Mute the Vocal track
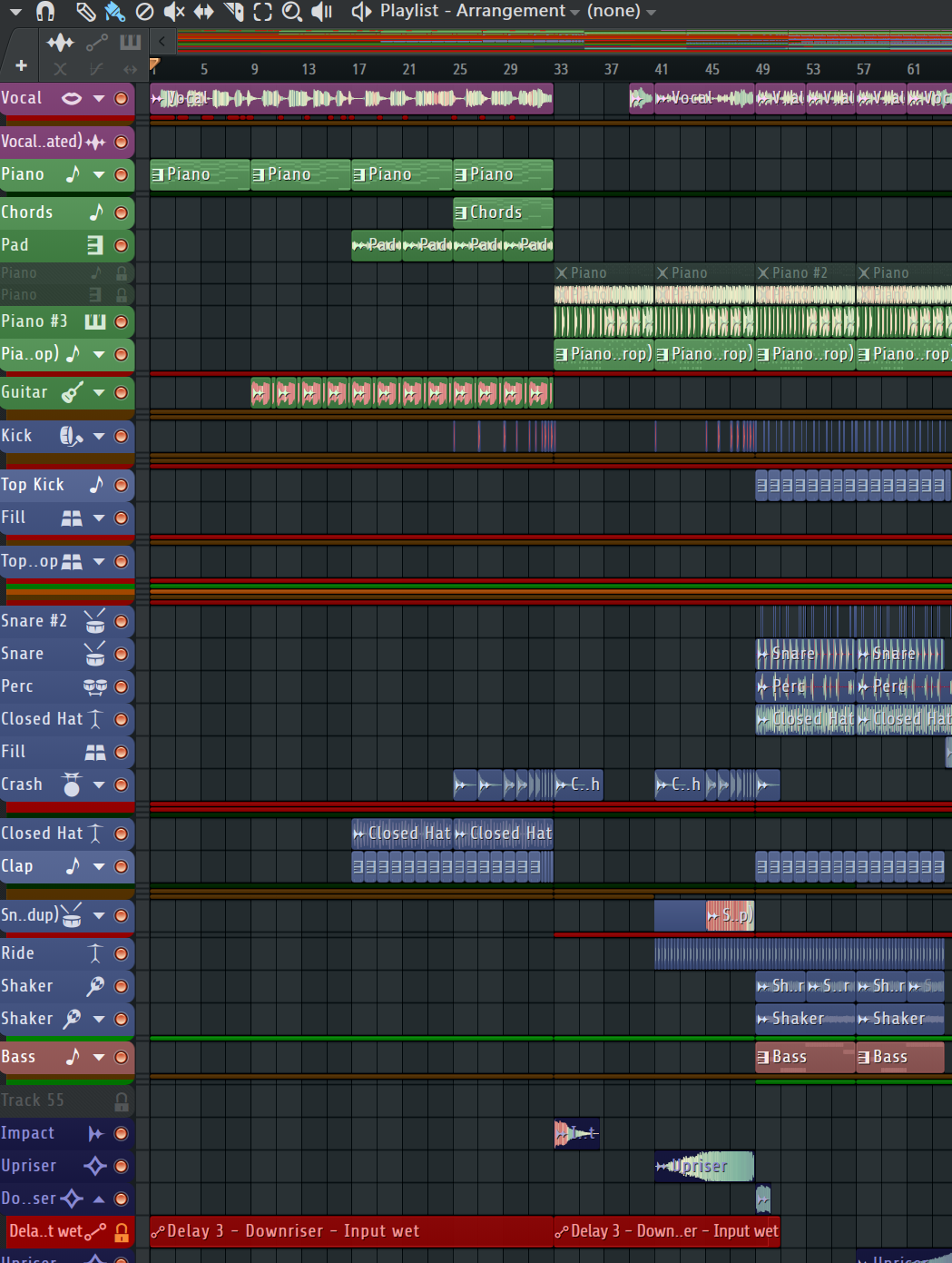The height and width of the screenshot is (1263, 952). pos(121,98)
